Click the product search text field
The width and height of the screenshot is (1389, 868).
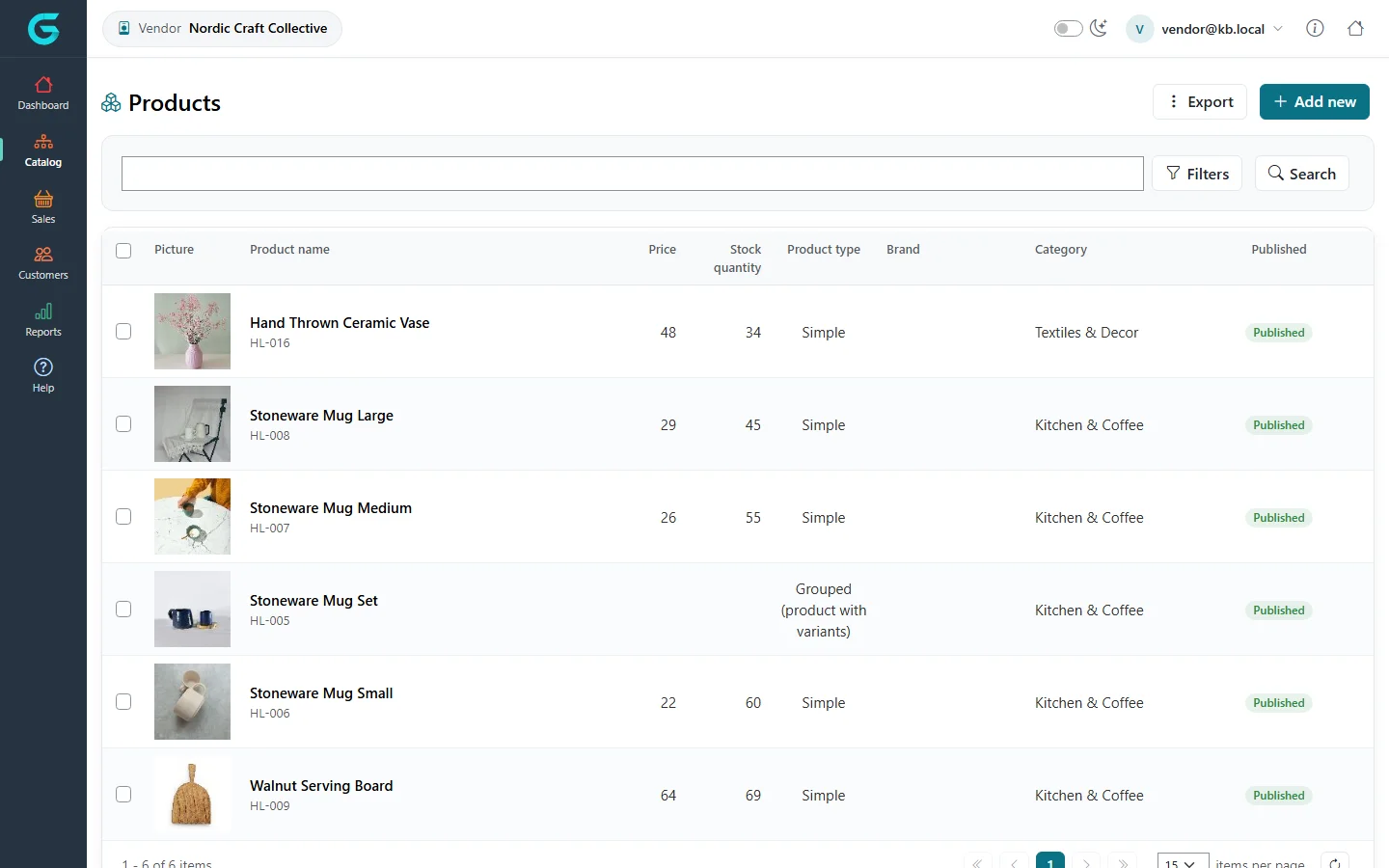[x=632, y=174]
